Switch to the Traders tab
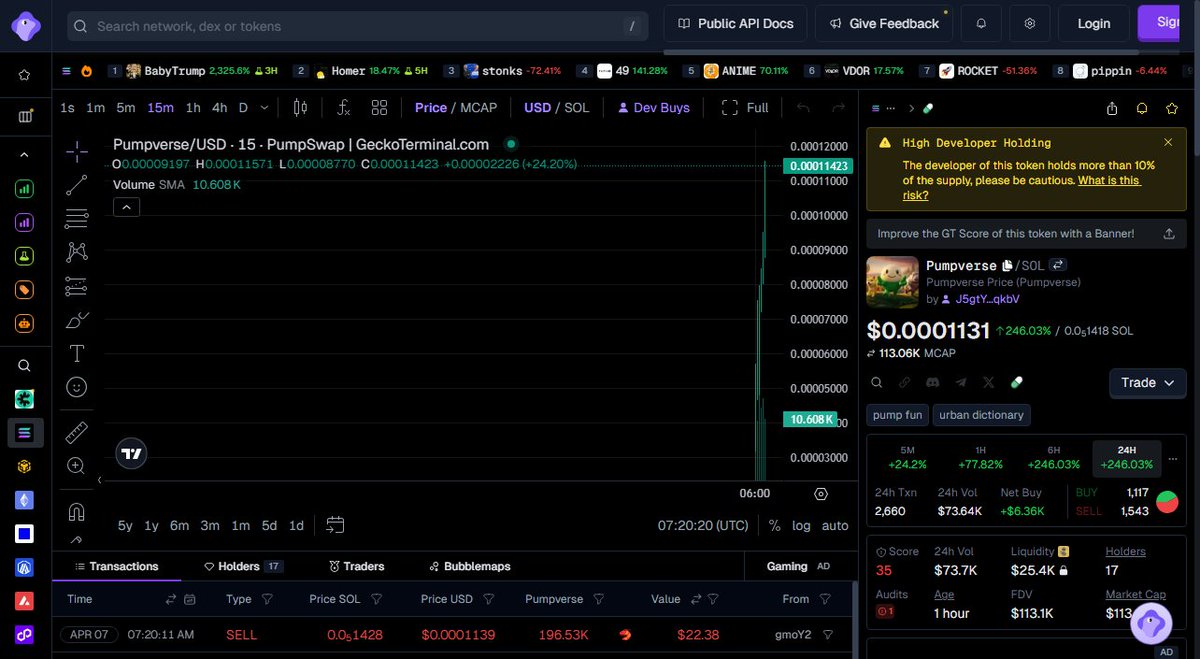This screenshot has height=659, width=1200. (x=357, y=566)
